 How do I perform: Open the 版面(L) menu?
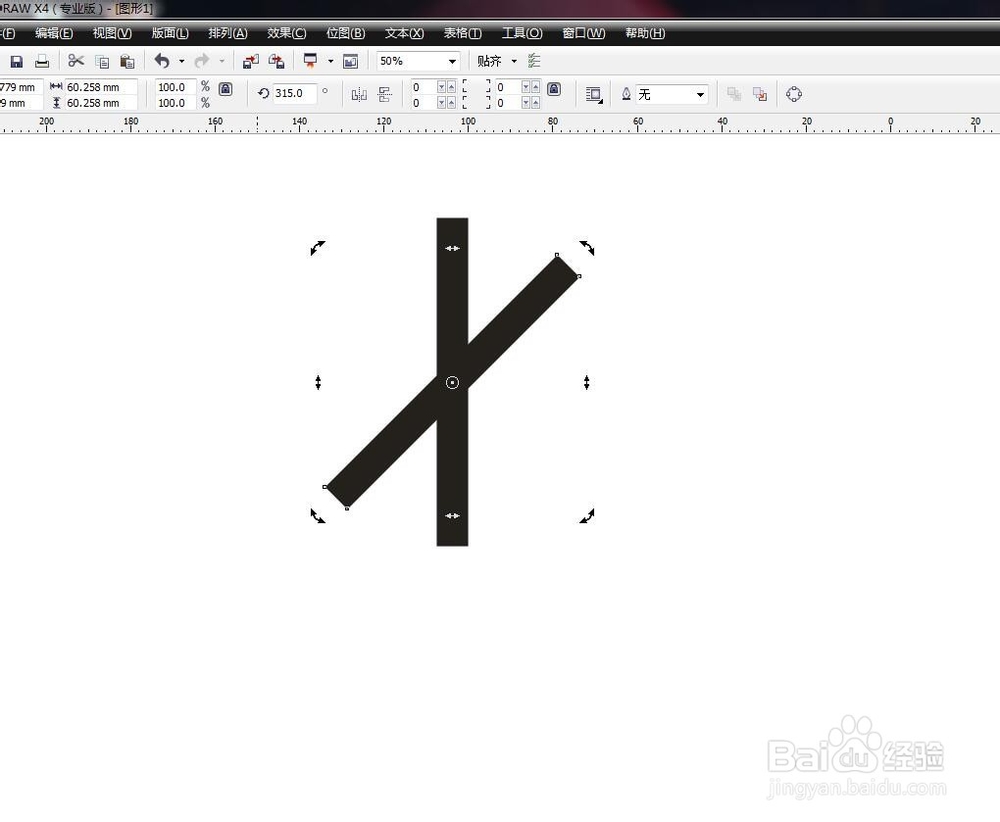[170, 33]
